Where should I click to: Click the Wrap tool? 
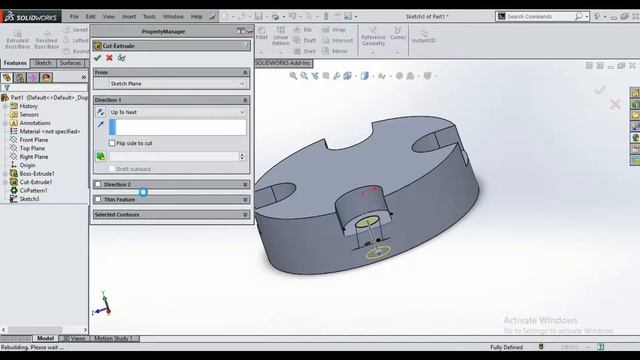333,30
